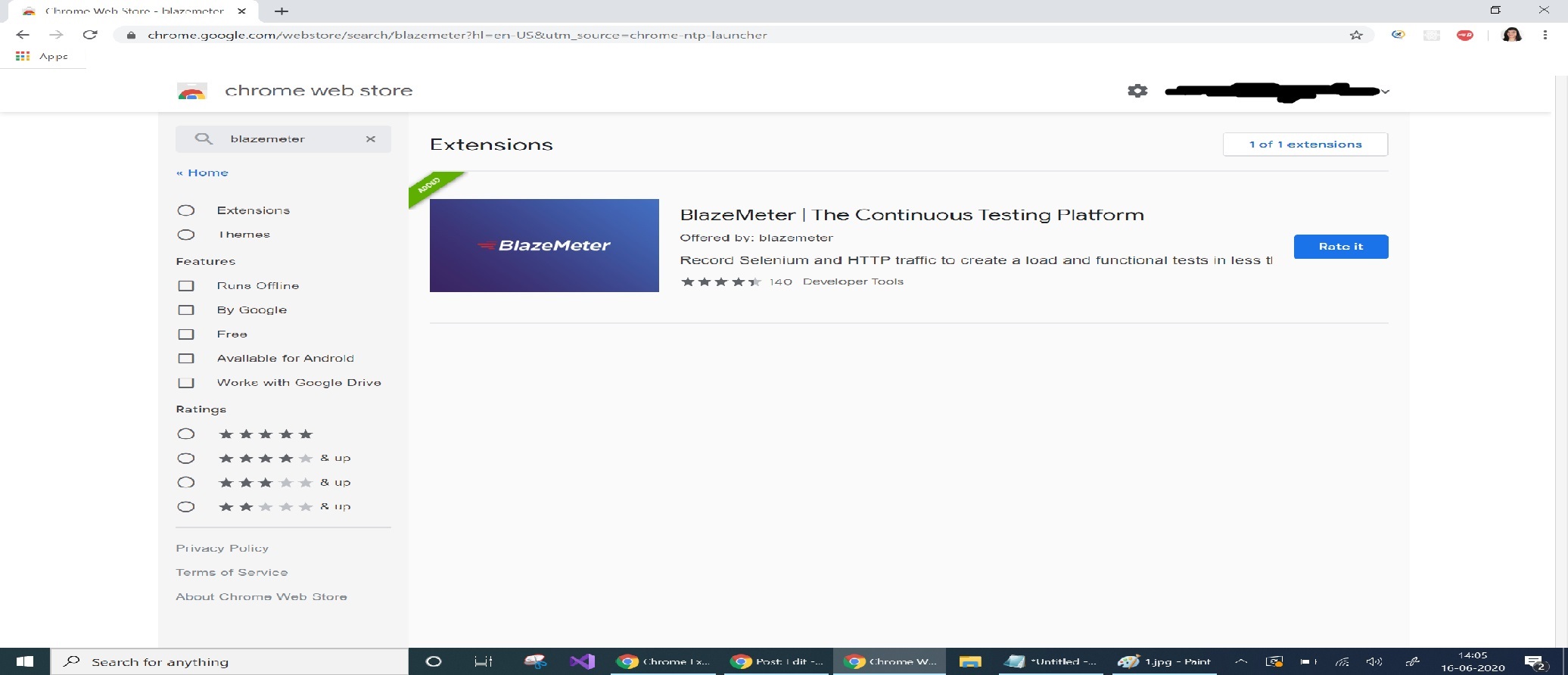Open About Chrome Web Store link
This screenshot has width=1568, height=675.
(x=261, y=596)
